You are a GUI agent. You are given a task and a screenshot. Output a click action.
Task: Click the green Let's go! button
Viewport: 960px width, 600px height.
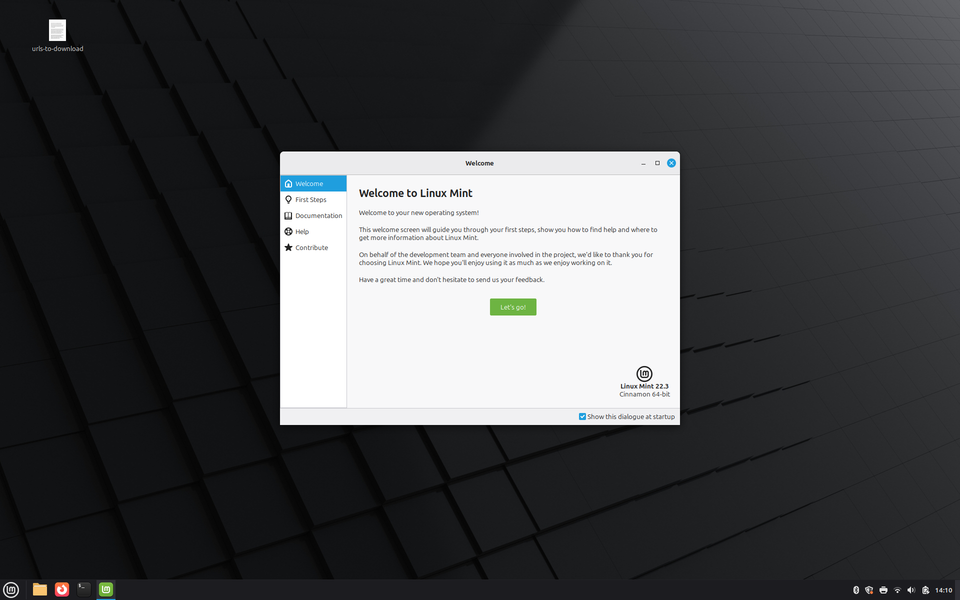[513, 307]
